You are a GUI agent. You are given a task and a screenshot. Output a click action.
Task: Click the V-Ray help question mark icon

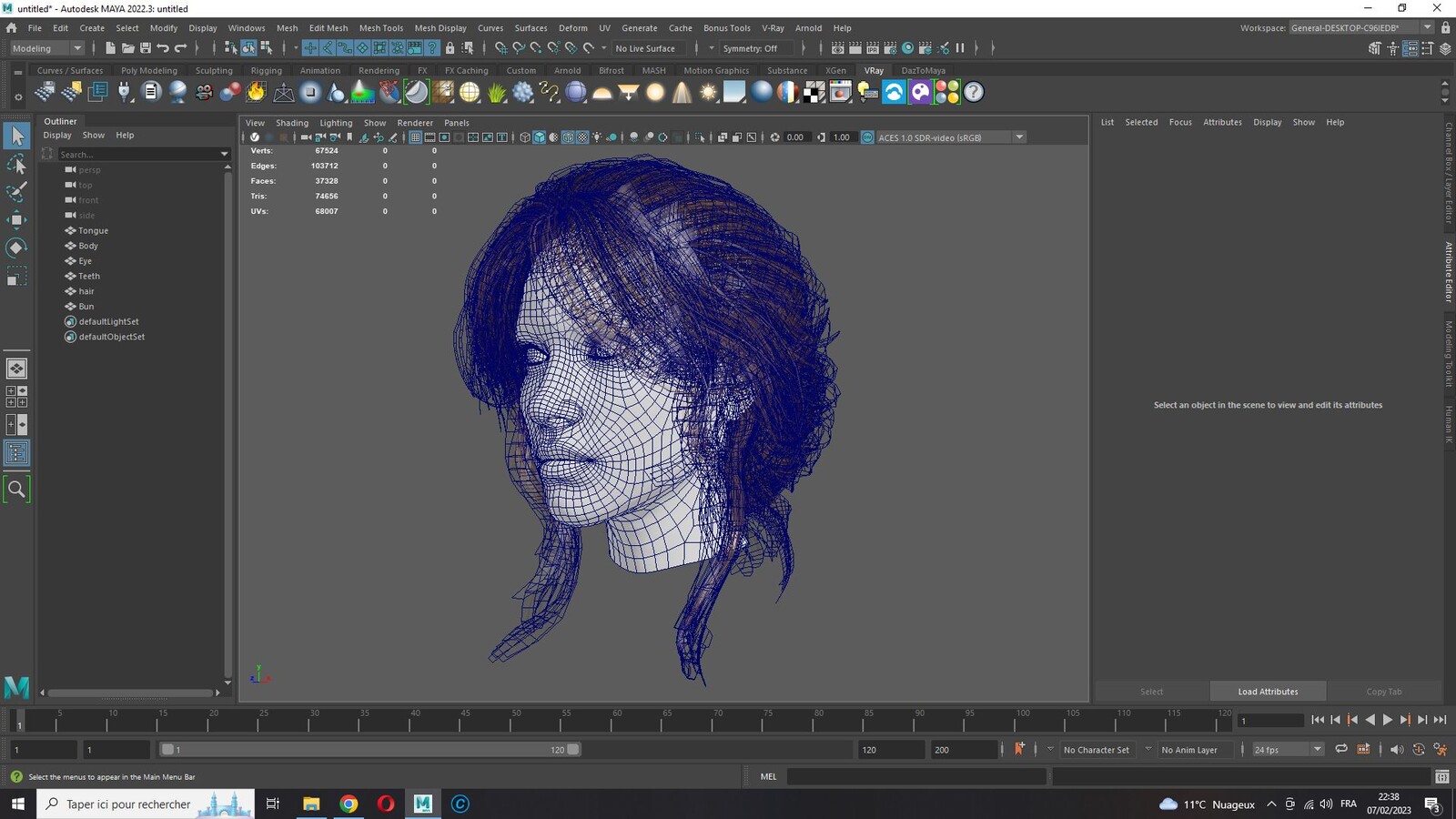(x=974, y=92)
